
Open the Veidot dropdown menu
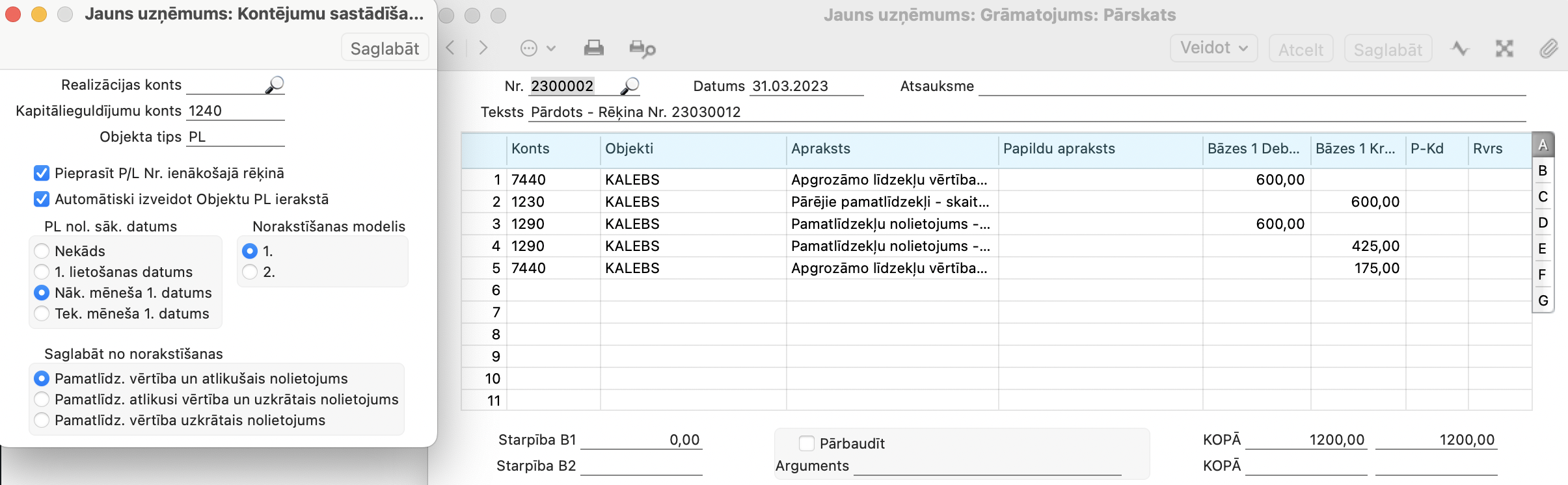click(1213, 48)
